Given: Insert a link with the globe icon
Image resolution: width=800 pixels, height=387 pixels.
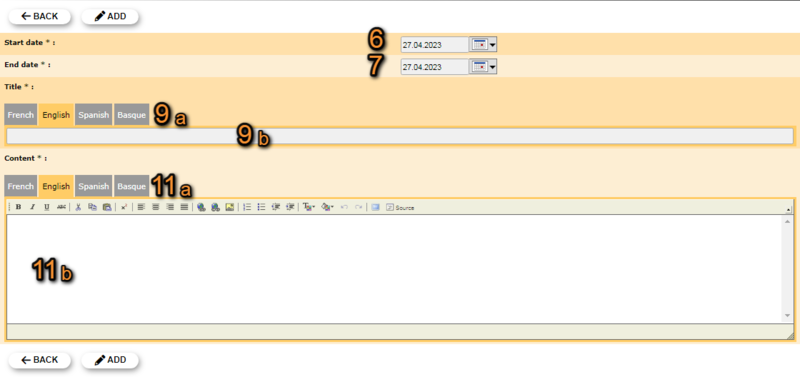Looking at the screenshot, I should 202,207.
